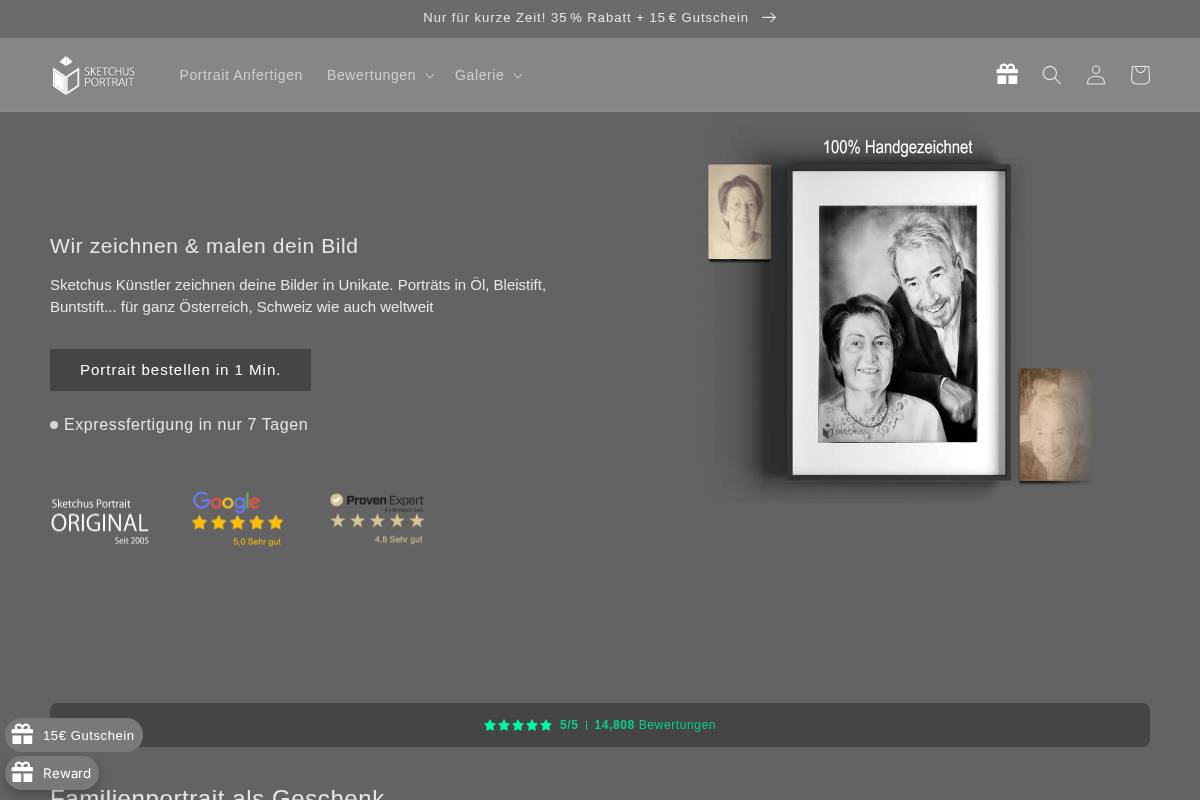The height and width of the screenshot is (800, 1200).
Task: Click the ProvenExpert 4,8 rating badge
Action: (x=377, y=519)
